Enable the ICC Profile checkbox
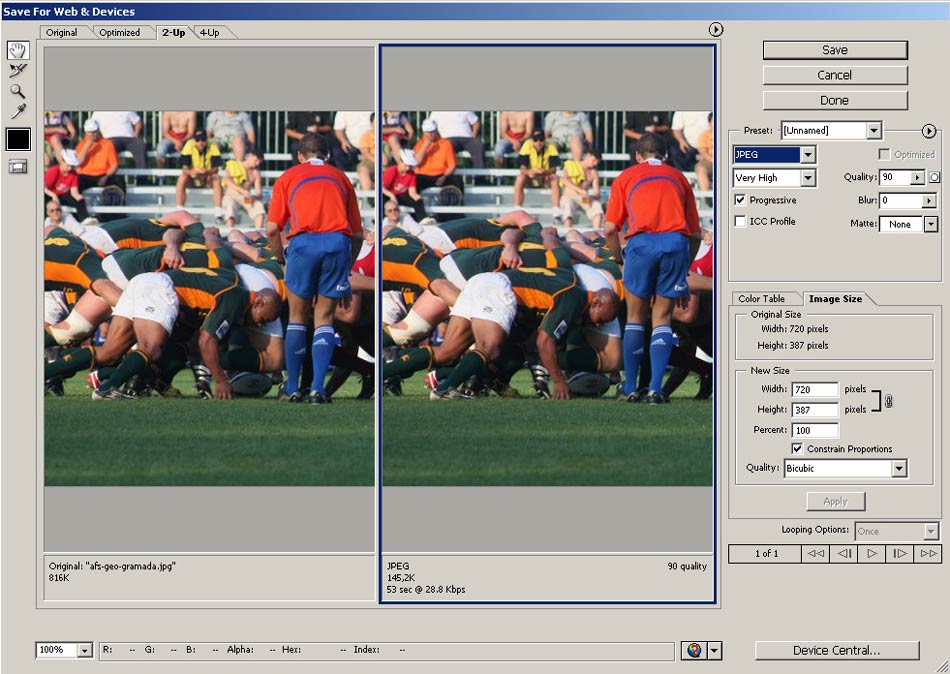This screenshot has width=950, height=674. coord(740,221)
